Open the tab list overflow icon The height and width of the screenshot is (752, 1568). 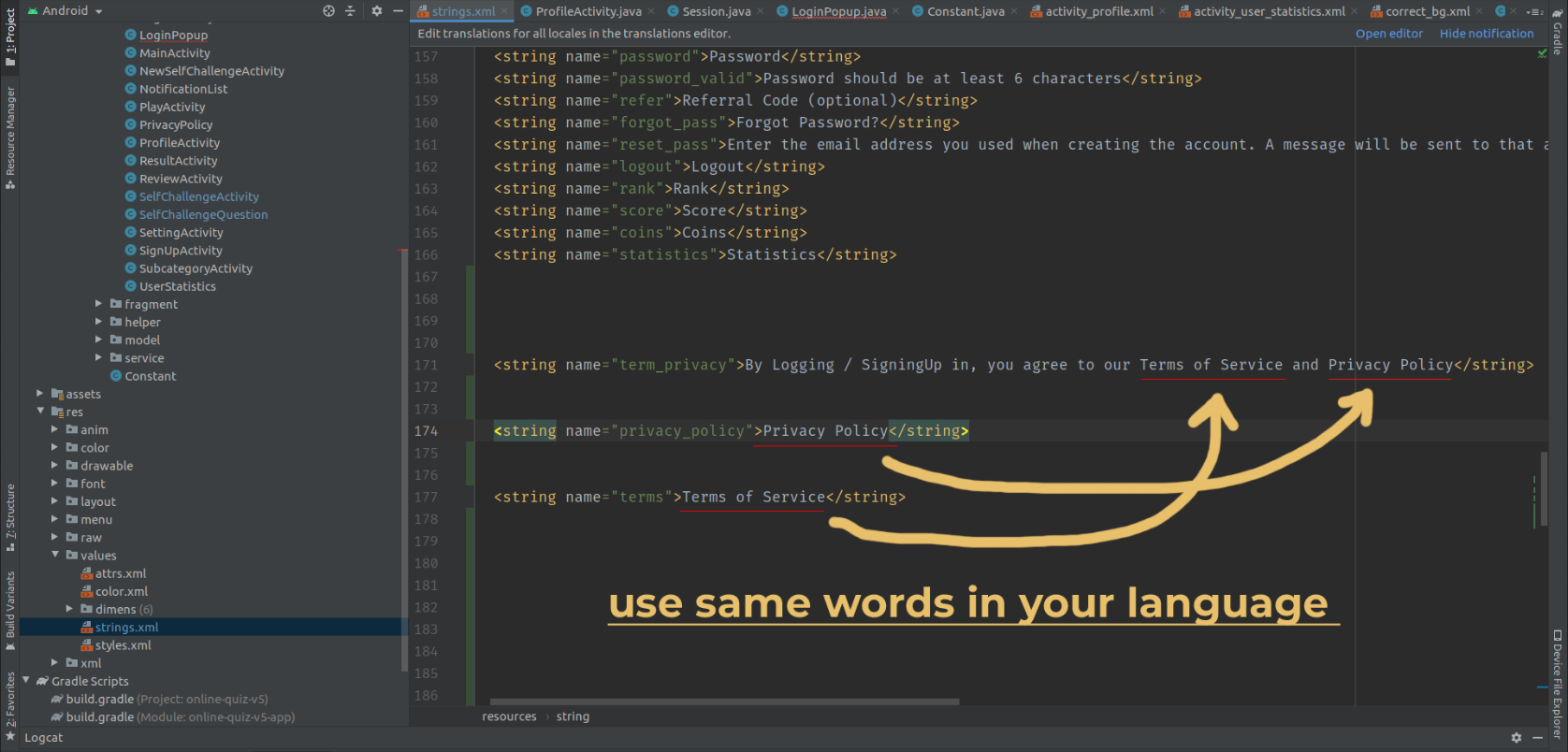point(1534,11)
